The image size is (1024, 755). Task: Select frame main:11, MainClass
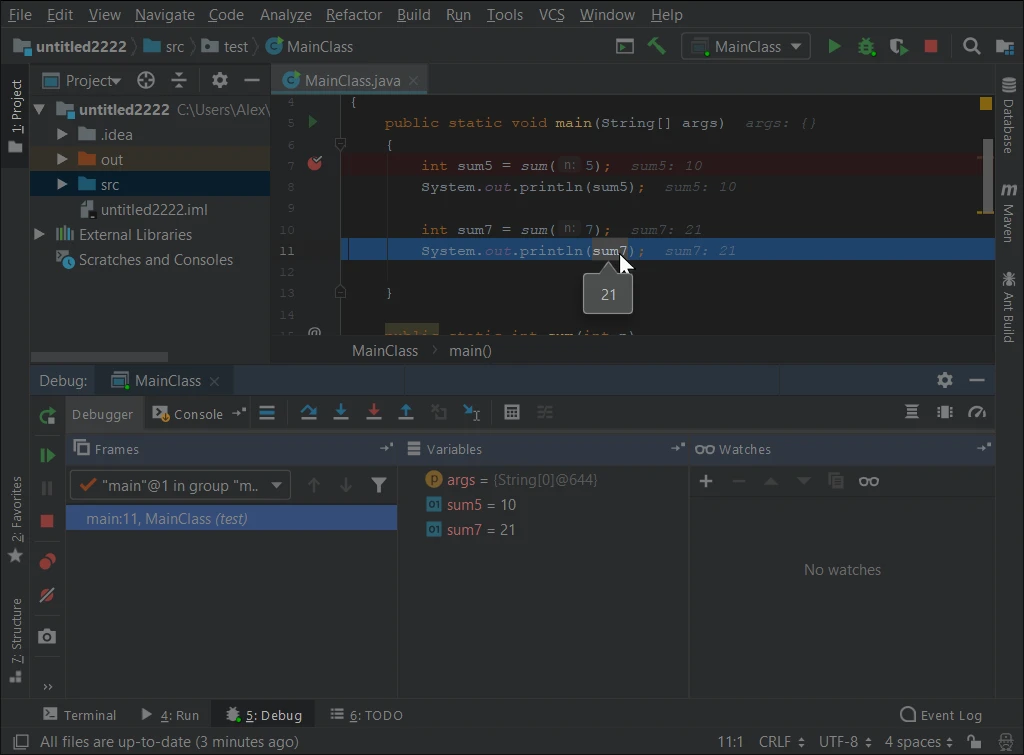click(x=231, y=519)
